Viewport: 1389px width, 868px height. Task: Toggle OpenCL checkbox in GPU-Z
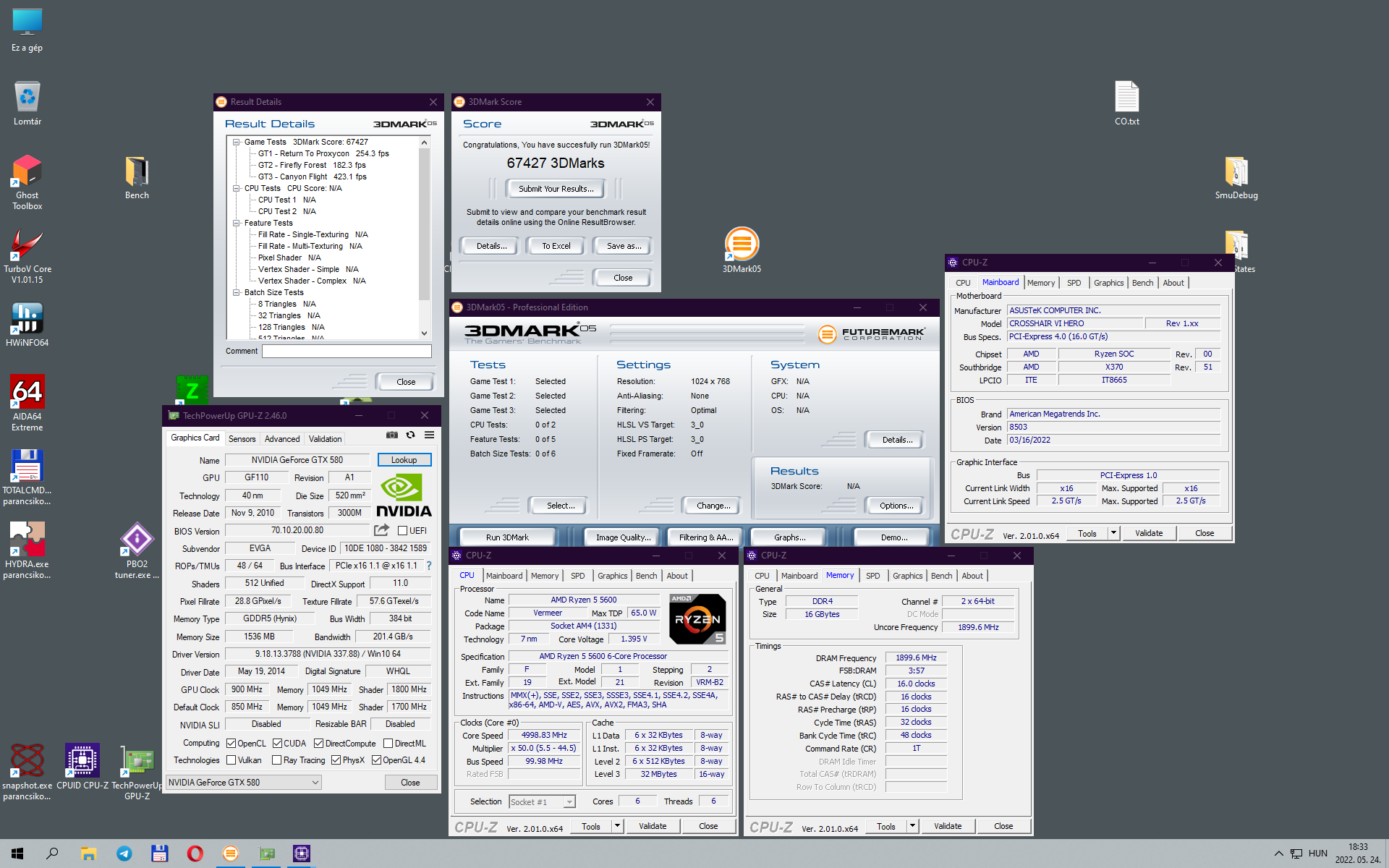[x=231, y=743]
